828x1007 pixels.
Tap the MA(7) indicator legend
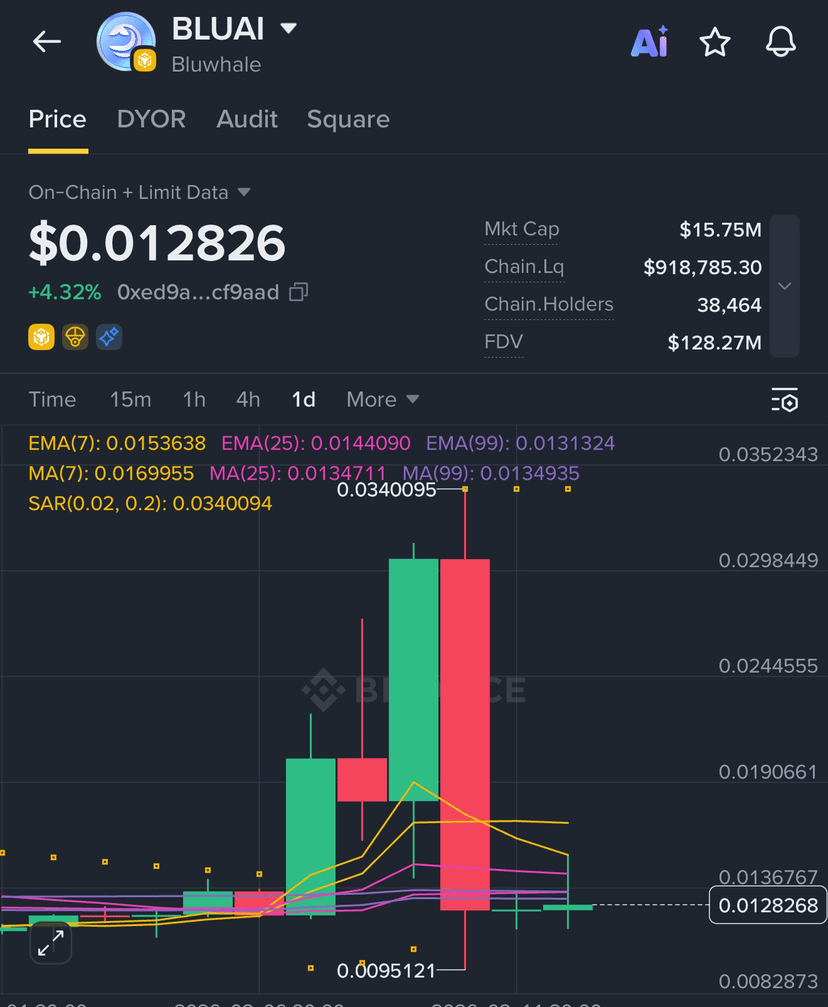point(111,473)
